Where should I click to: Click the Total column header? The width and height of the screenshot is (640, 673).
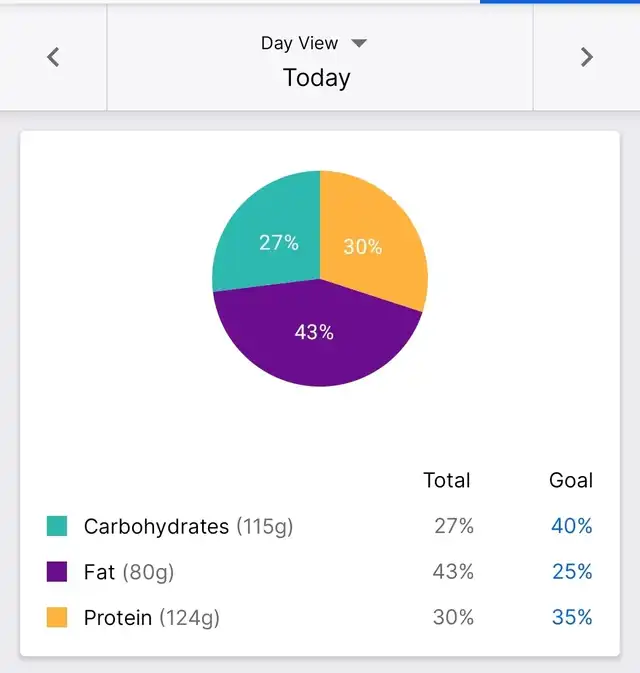tap(447, 481)
